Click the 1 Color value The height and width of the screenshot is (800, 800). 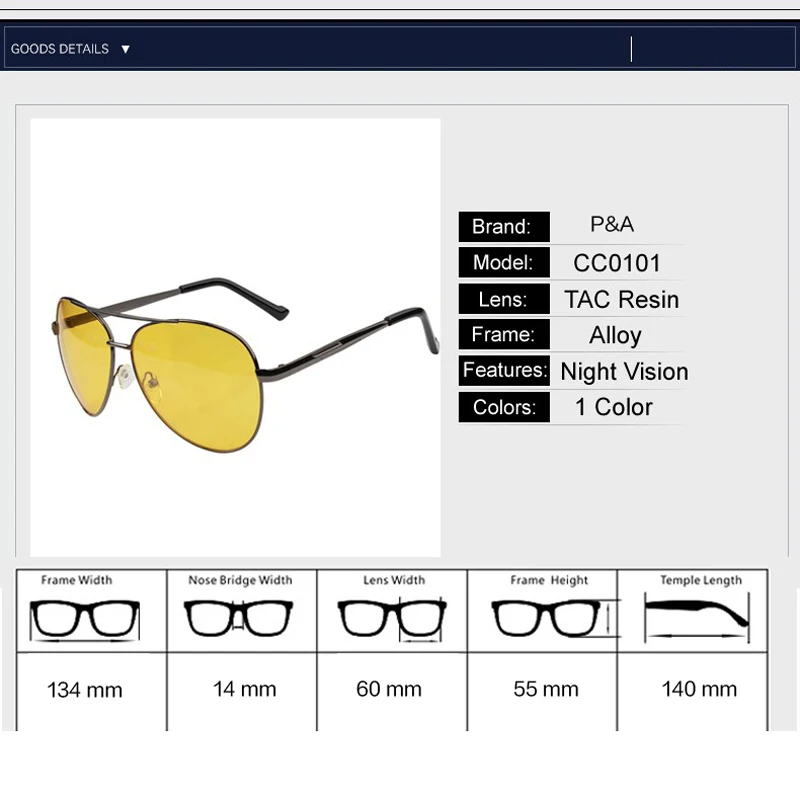pyautogui.click(x=614, y=407)
